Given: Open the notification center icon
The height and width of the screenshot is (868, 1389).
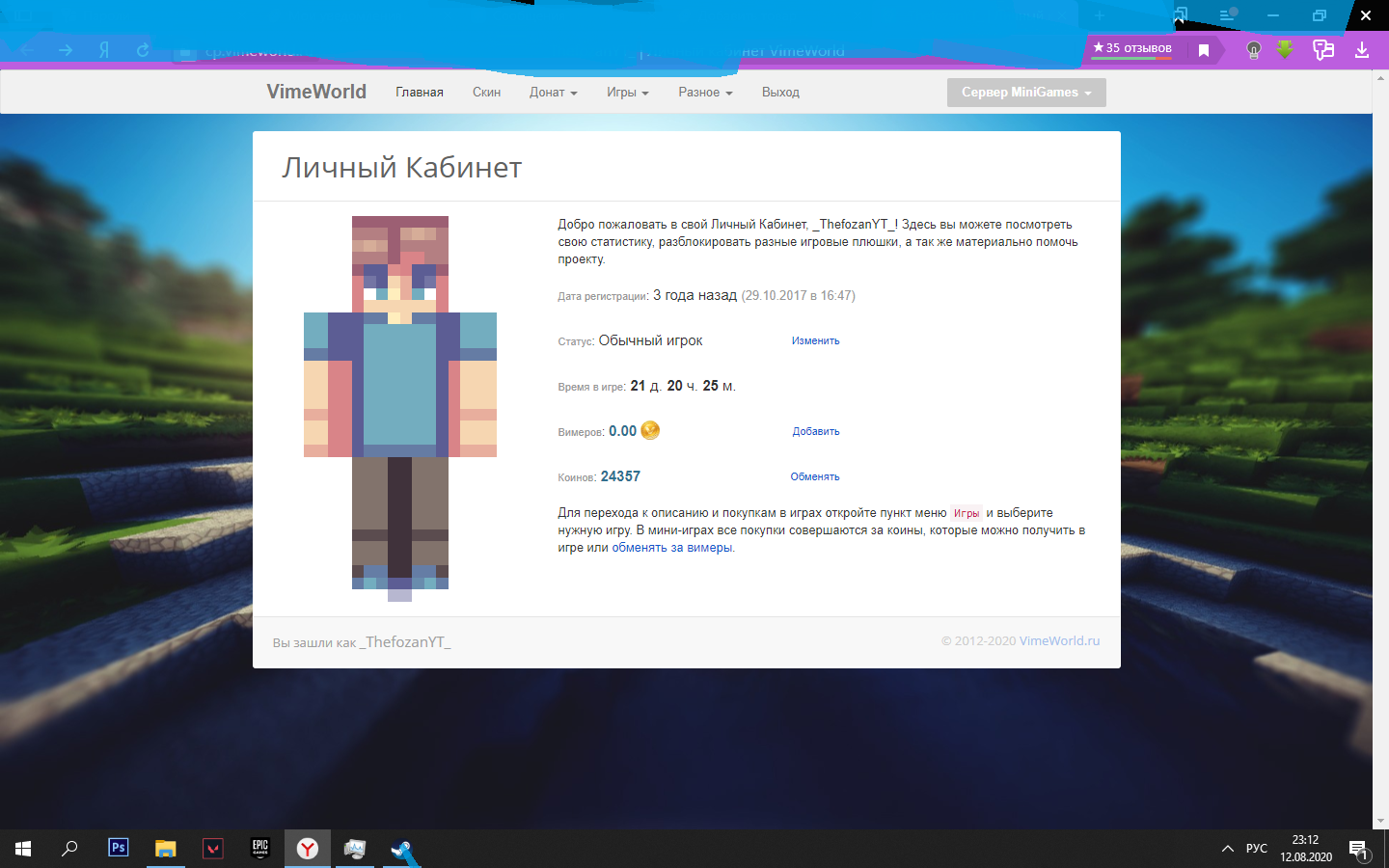Looking at the screenshot, I should [1358, 849].
